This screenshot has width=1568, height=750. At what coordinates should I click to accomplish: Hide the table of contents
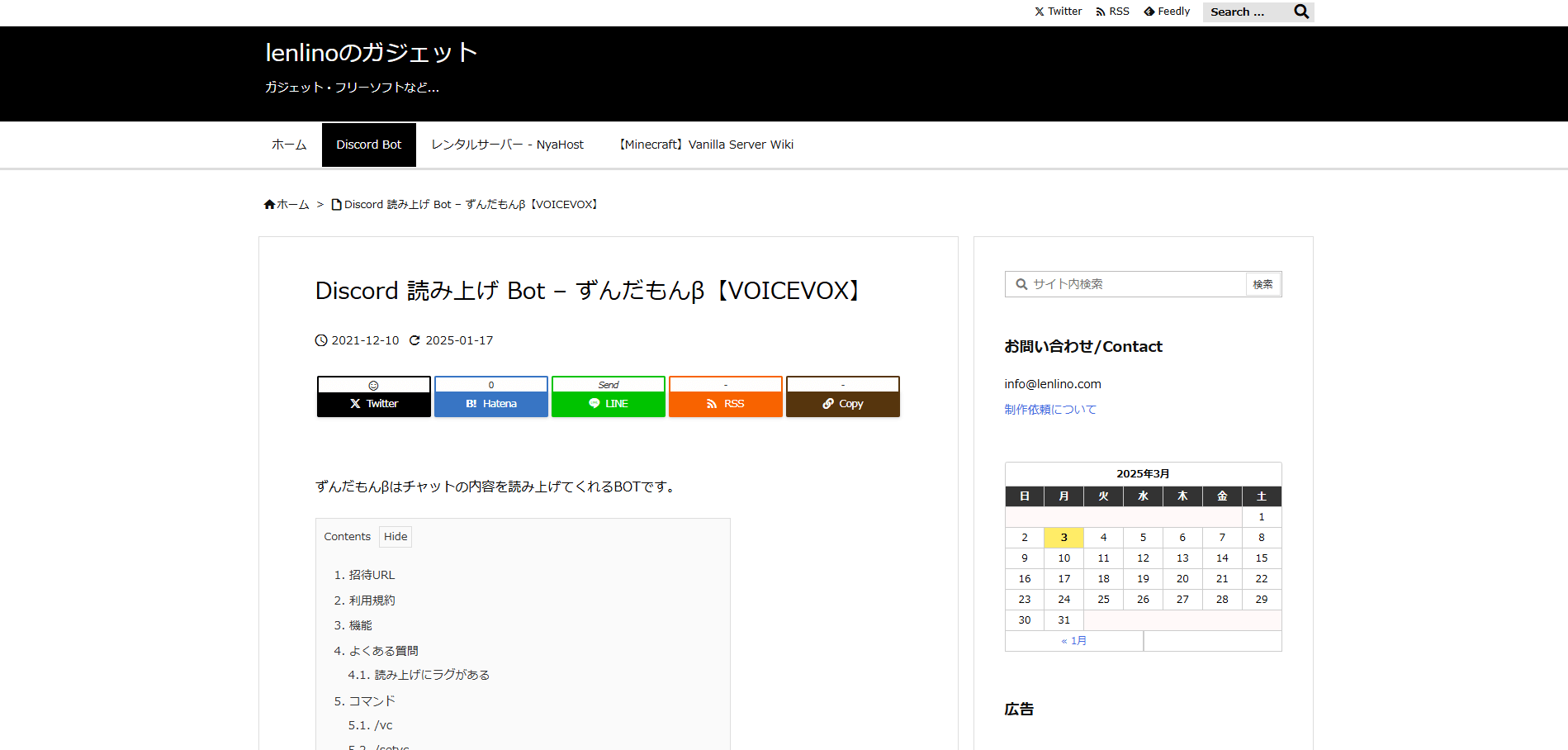point(396,537)
